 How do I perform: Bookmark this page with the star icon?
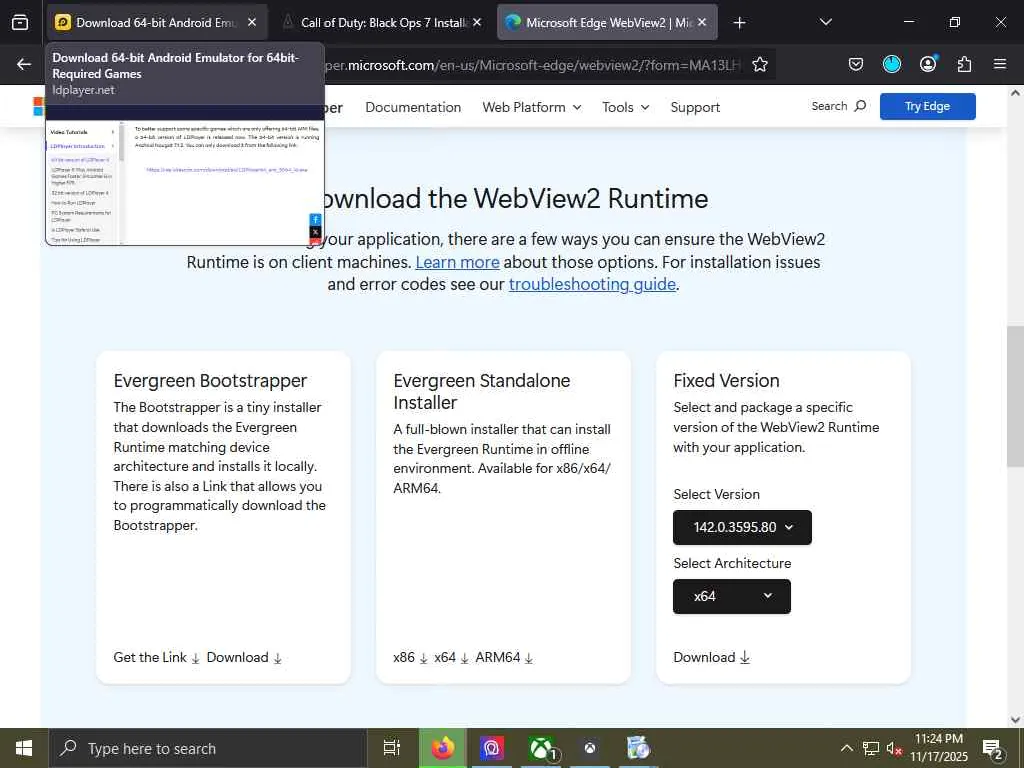[760, 65]
